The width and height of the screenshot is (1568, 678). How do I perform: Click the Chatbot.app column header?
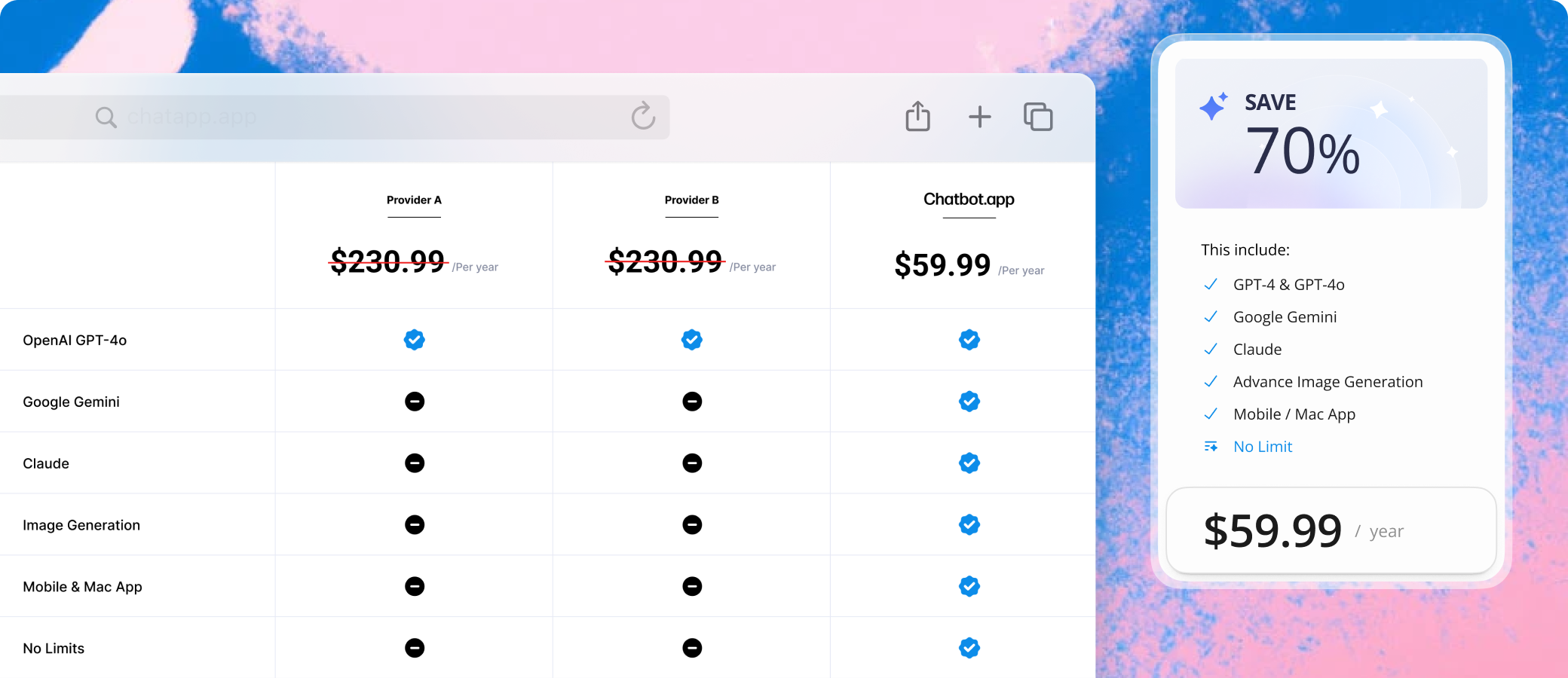tap(969, 200)
